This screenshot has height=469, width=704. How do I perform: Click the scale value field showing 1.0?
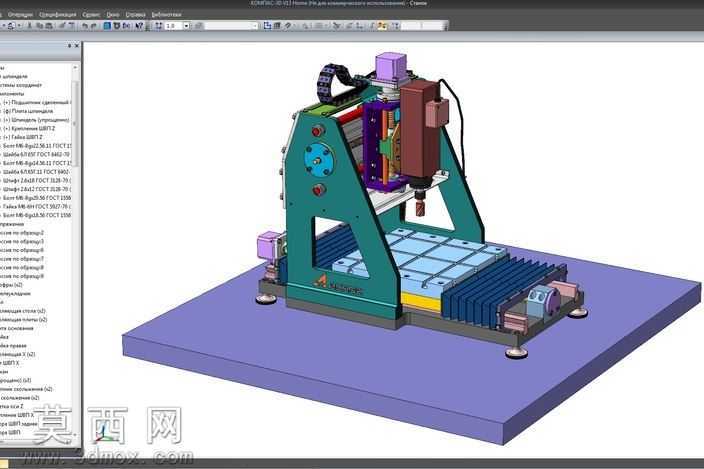pos(174,26)
